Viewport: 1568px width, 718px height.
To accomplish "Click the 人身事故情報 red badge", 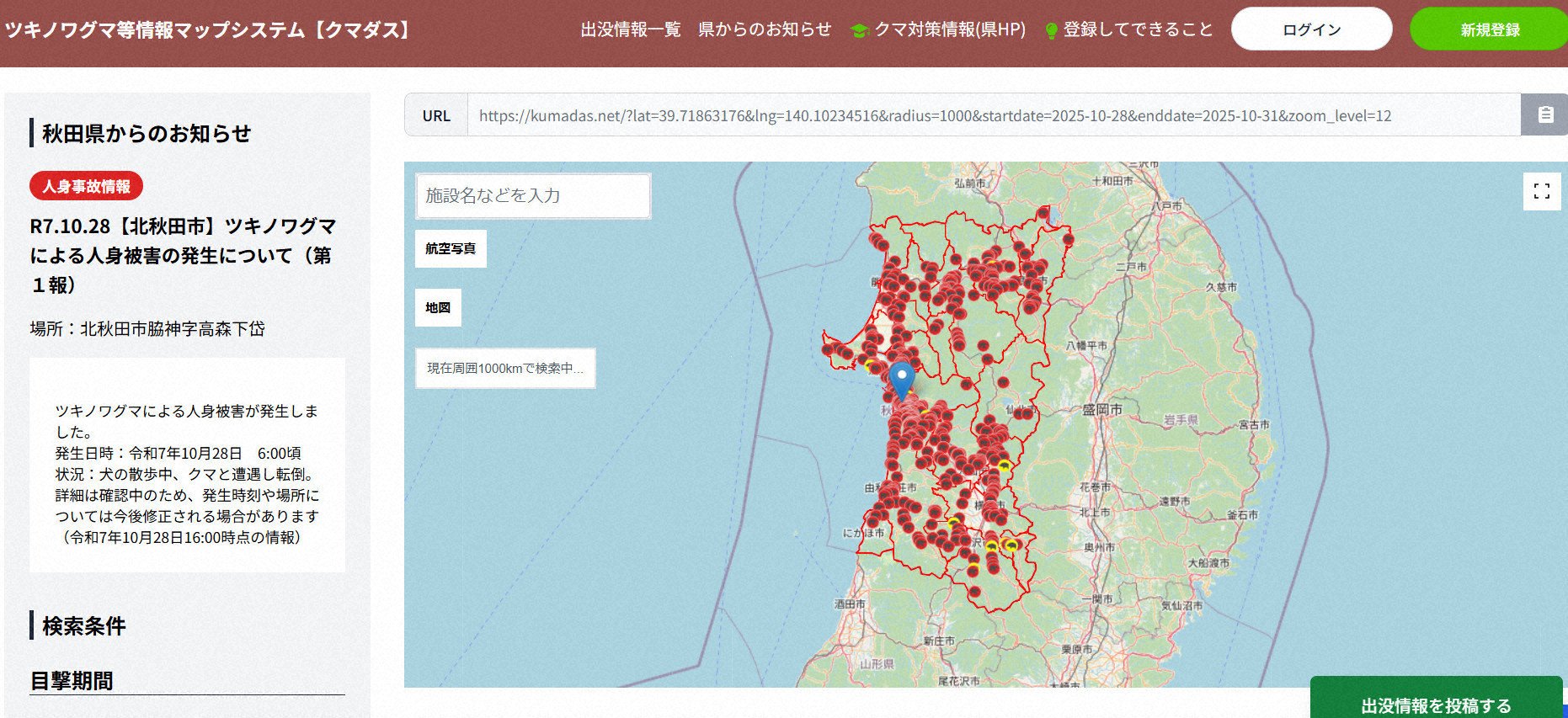I will click(x=86, y=186).
